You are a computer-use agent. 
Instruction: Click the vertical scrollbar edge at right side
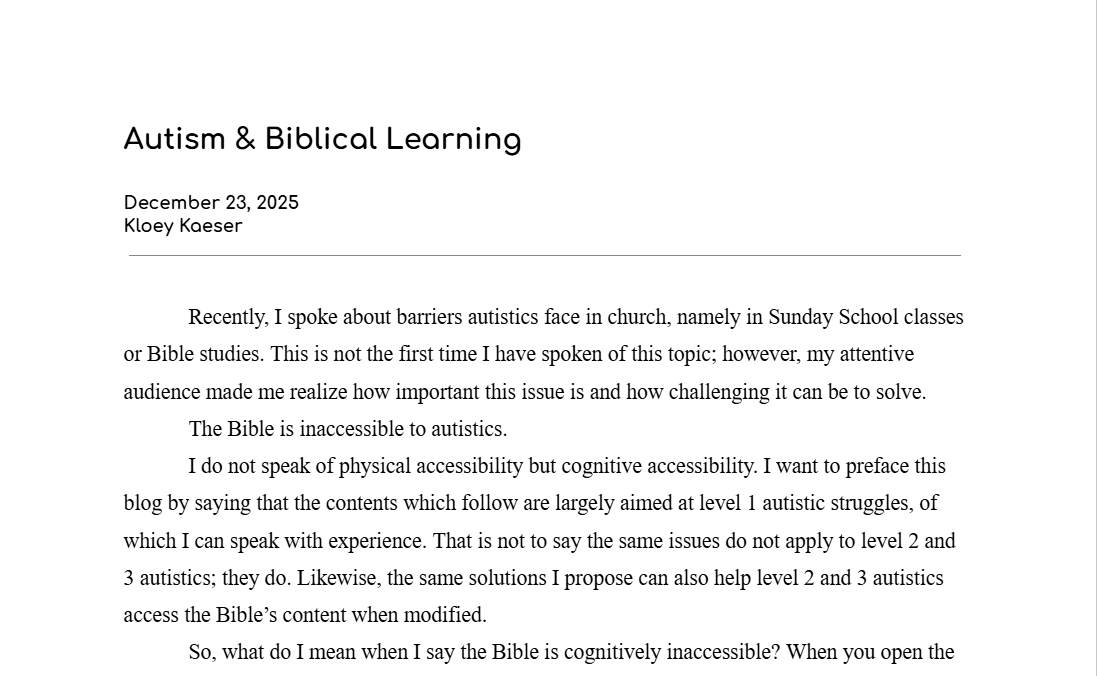tap(1096, 338)
